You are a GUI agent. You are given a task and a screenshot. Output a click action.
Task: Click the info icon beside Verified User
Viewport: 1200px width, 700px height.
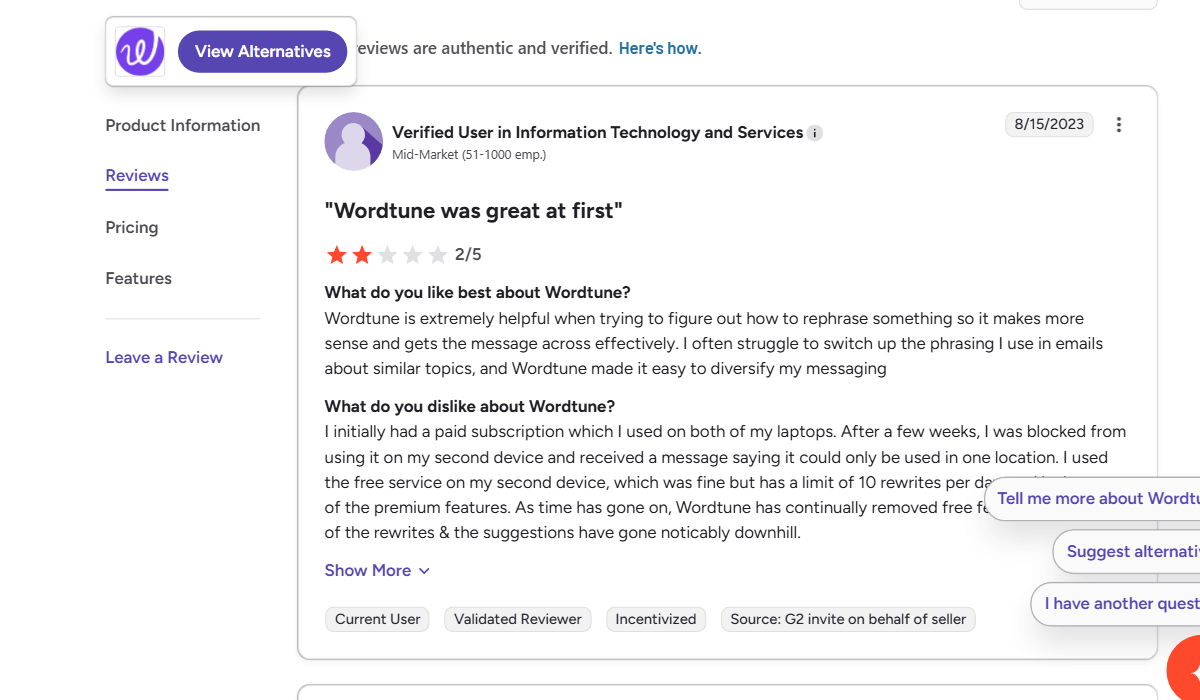[x=815, y=133]
